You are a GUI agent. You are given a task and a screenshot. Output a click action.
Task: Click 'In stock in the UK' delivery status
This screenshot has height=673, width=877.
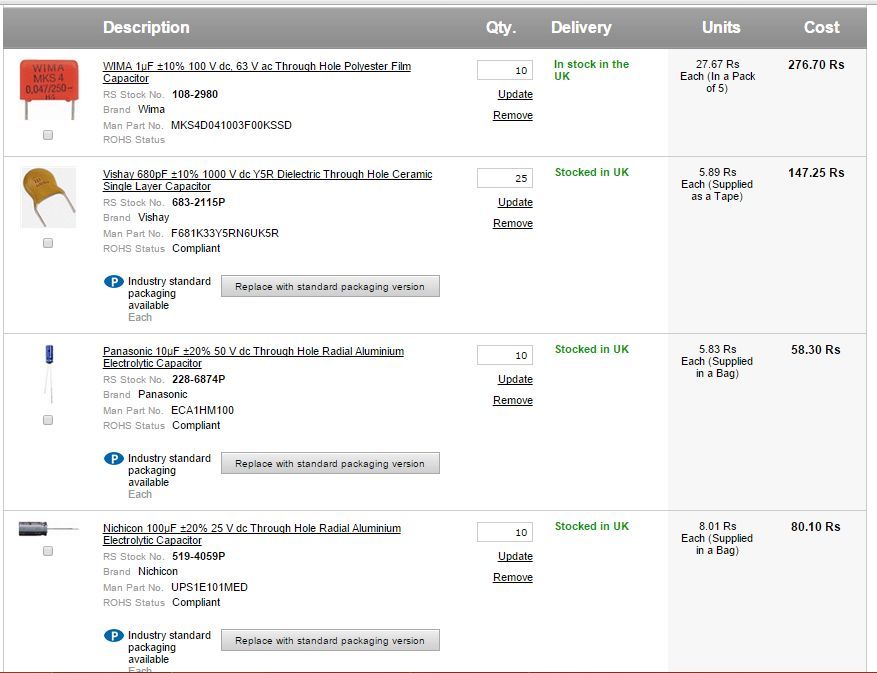click(x=591, y=70)
